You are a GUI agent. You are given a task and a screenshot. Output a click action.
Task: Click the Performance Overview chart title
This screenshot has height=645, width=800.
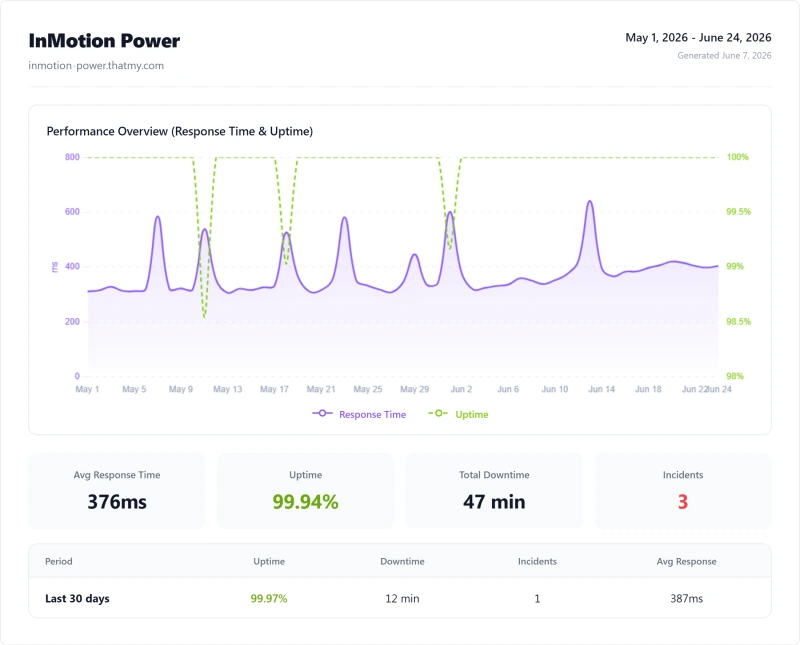click(180, 131)
